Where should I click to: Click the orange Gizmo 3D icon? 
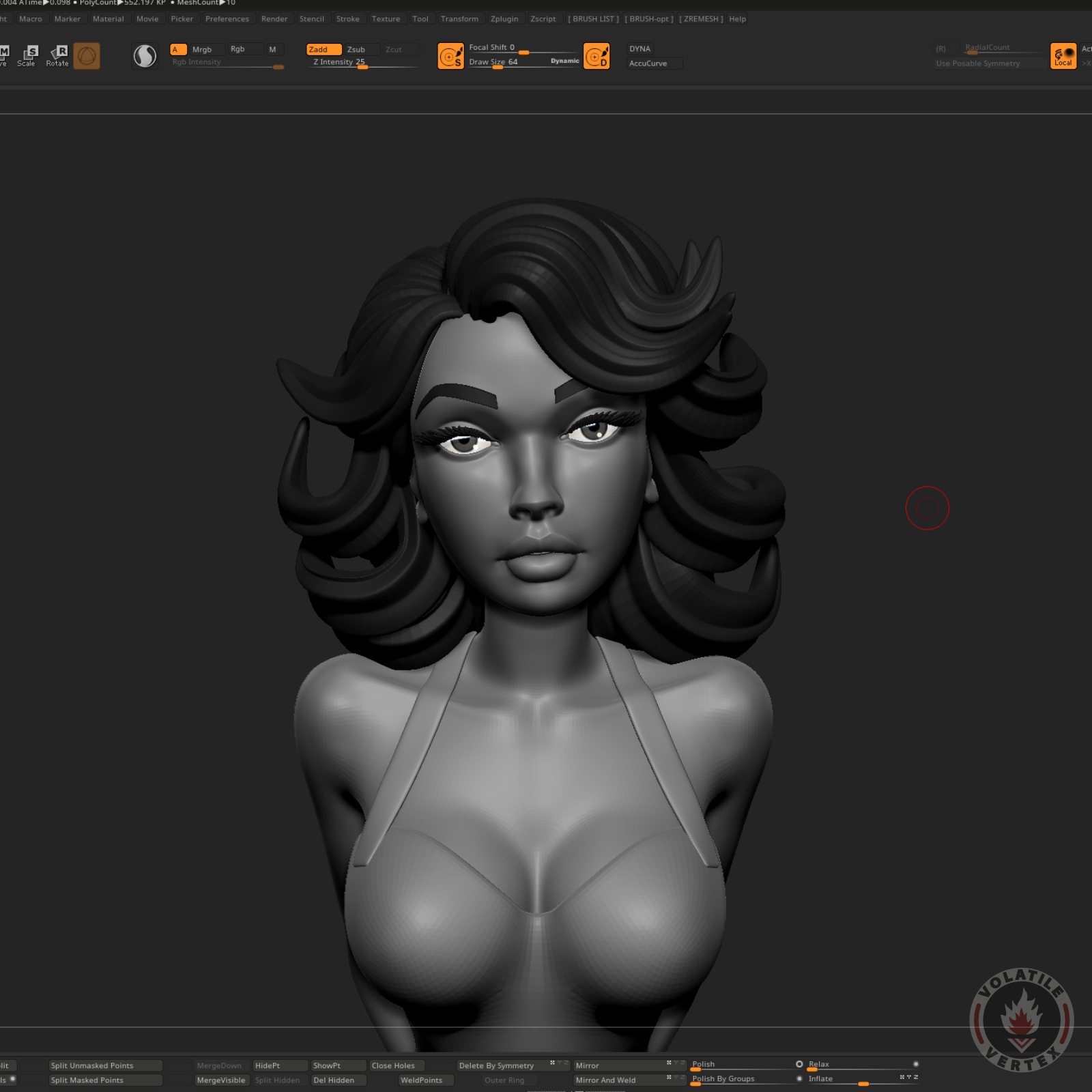pyautogui.click(x=87, y=56)
